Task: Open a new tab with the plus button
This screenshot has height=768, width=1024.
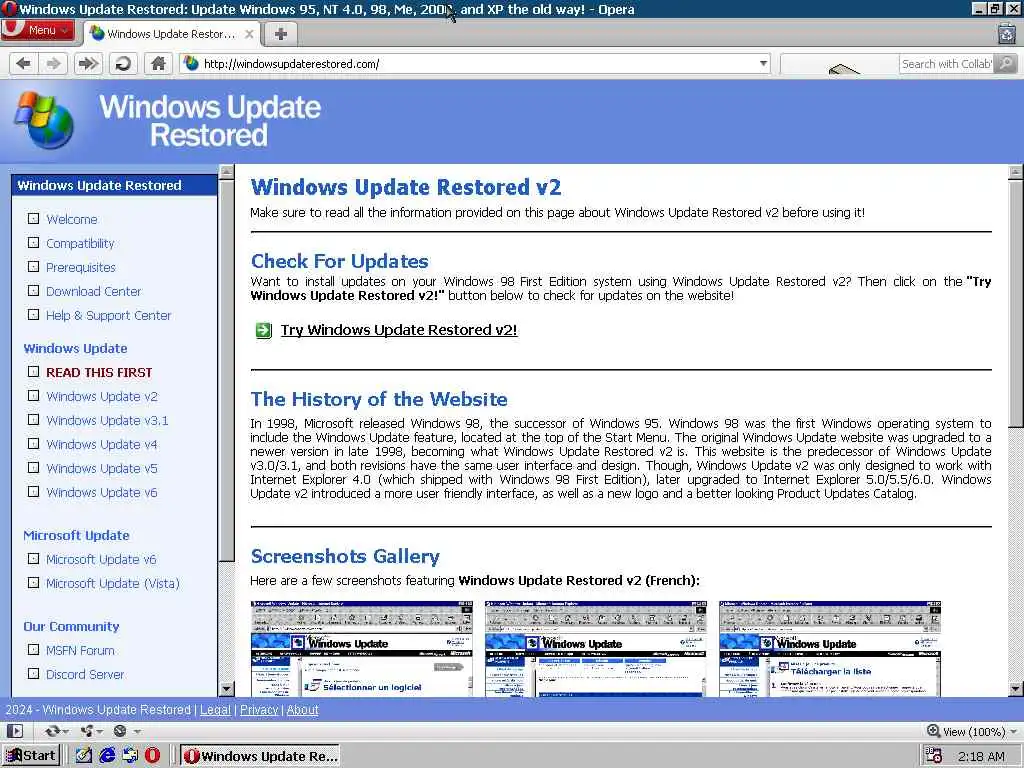Action: coord(281,34)
